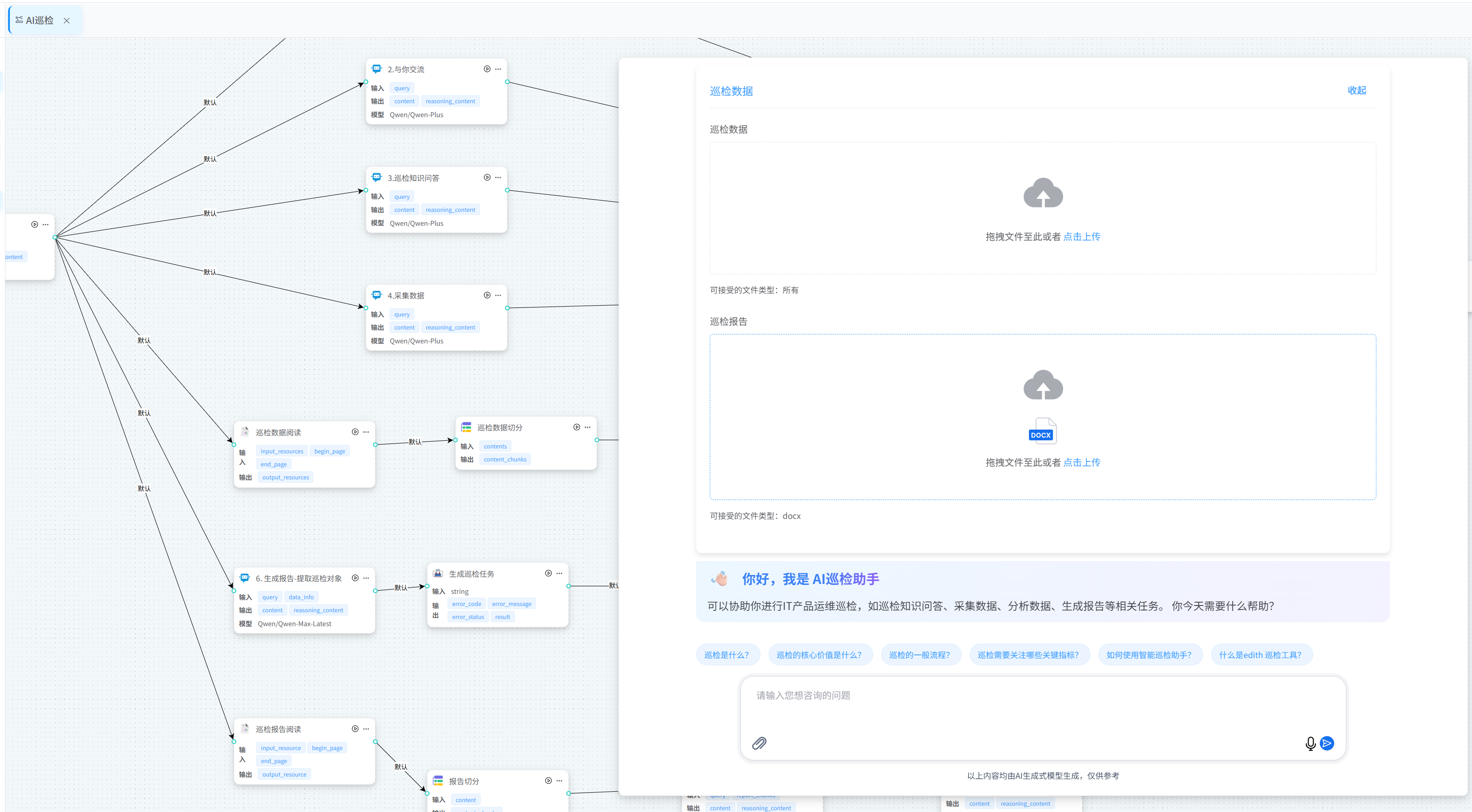Image resolution: width=1472 pixels, height=812 pixels.
Task: Select the 6. 生成报告-提取巡检对象 node title
Action: [x=298, y=578]
